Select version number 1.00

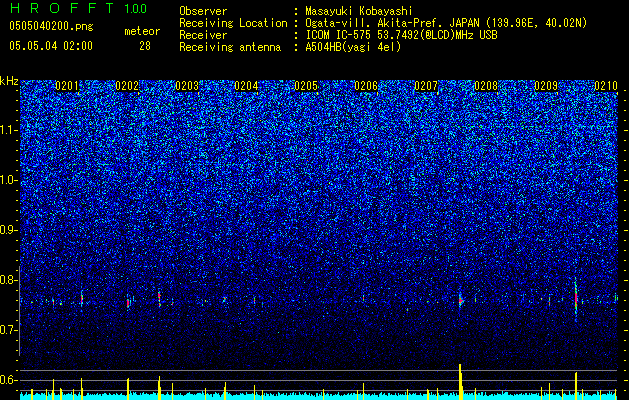click(136, 8)
